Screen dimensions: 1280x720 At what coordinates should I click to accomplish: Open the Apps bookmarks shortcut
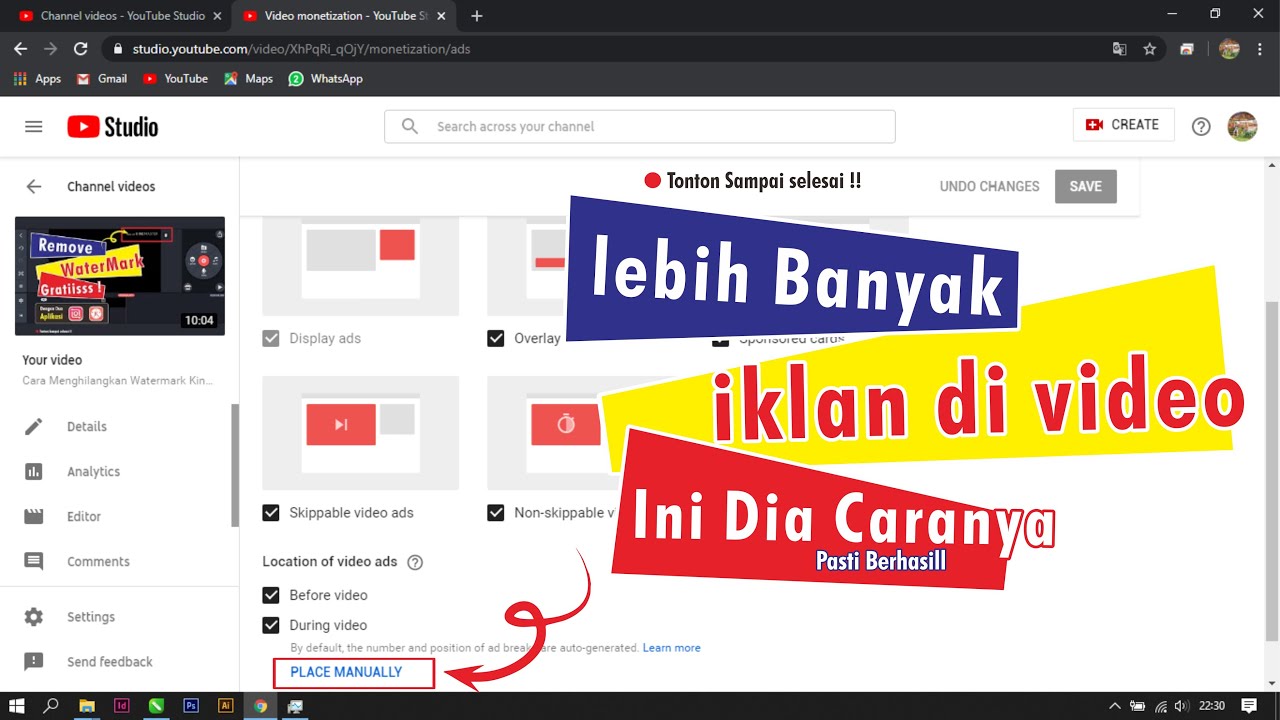tap(37, 78)
